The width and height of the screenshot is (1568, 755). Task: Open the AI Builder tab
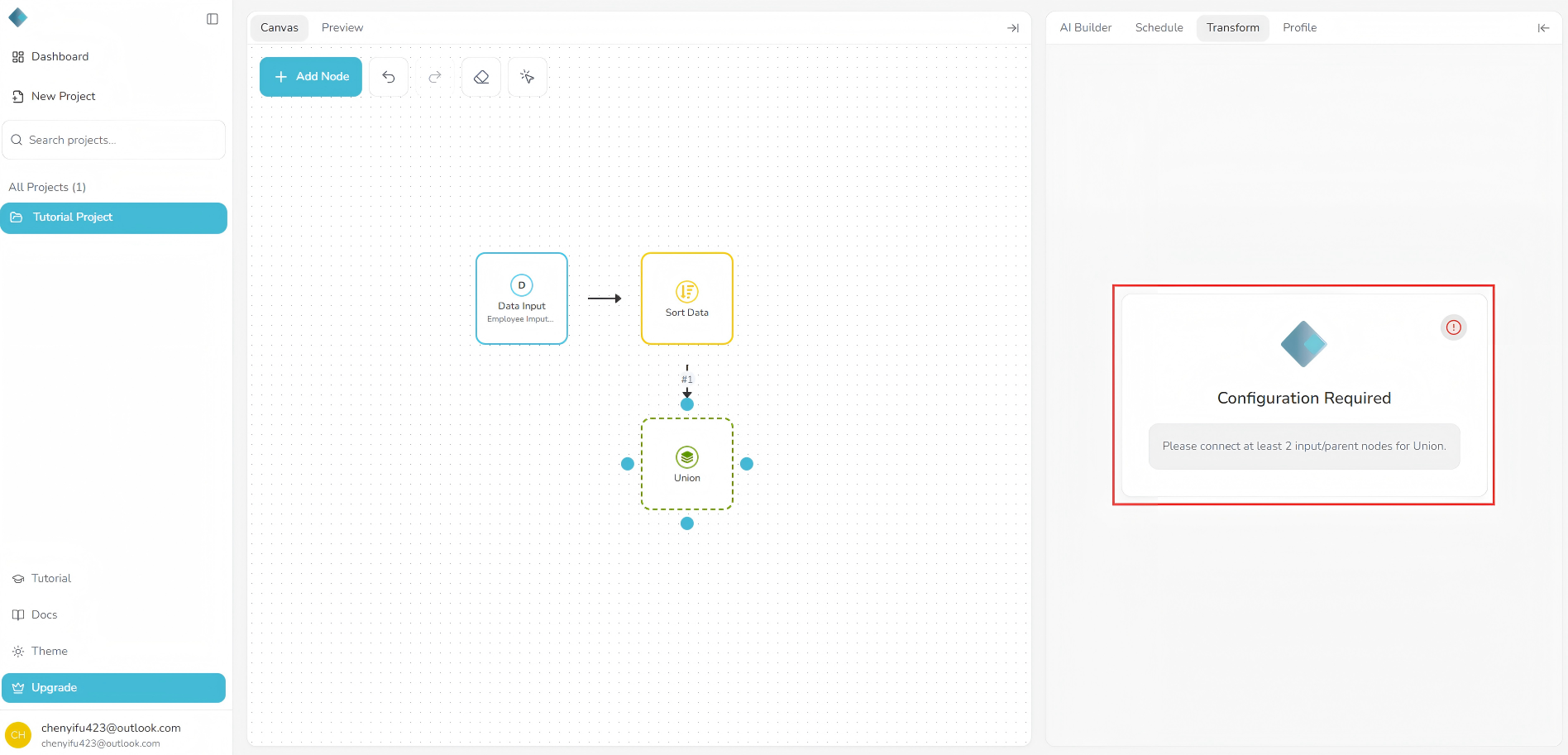1085,28
